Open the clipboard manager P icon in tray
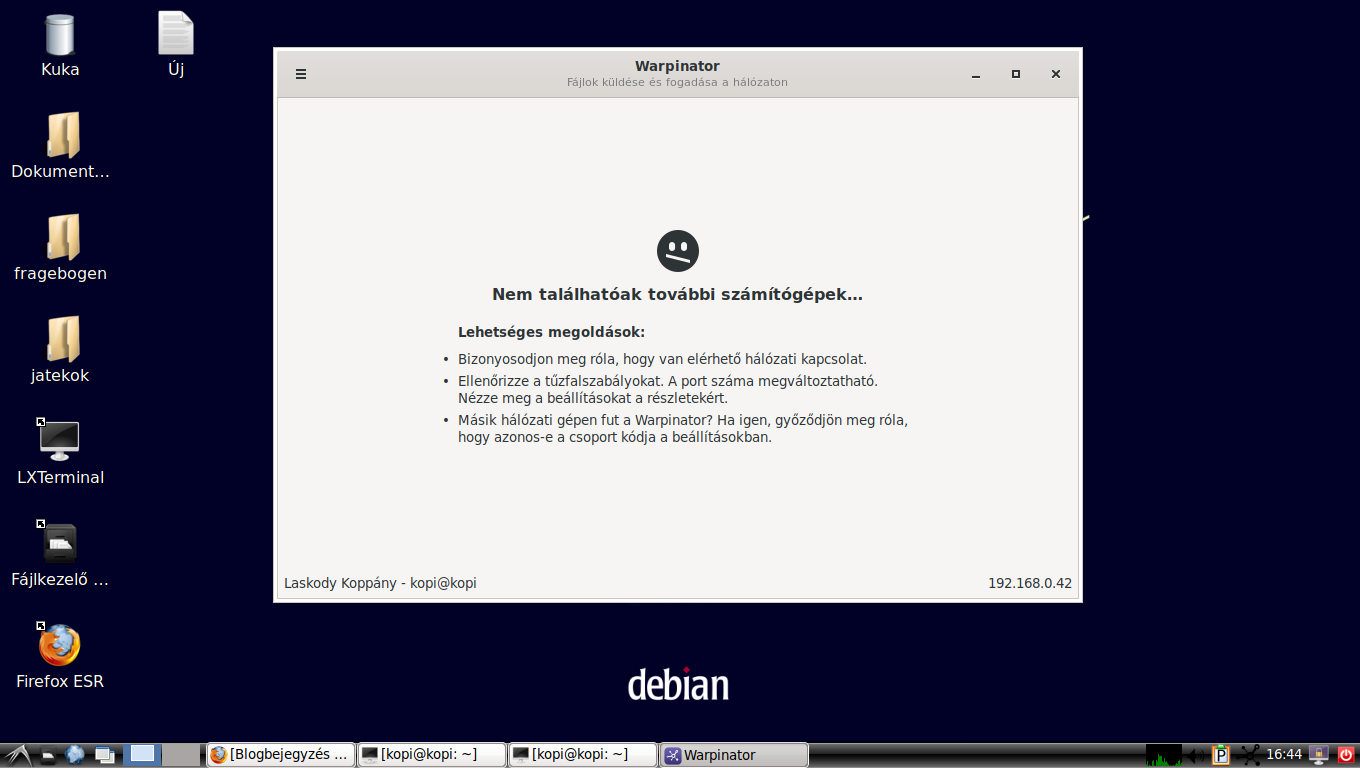Image resolution: width=1360 pixels, height=768 pixels. 1221,755
